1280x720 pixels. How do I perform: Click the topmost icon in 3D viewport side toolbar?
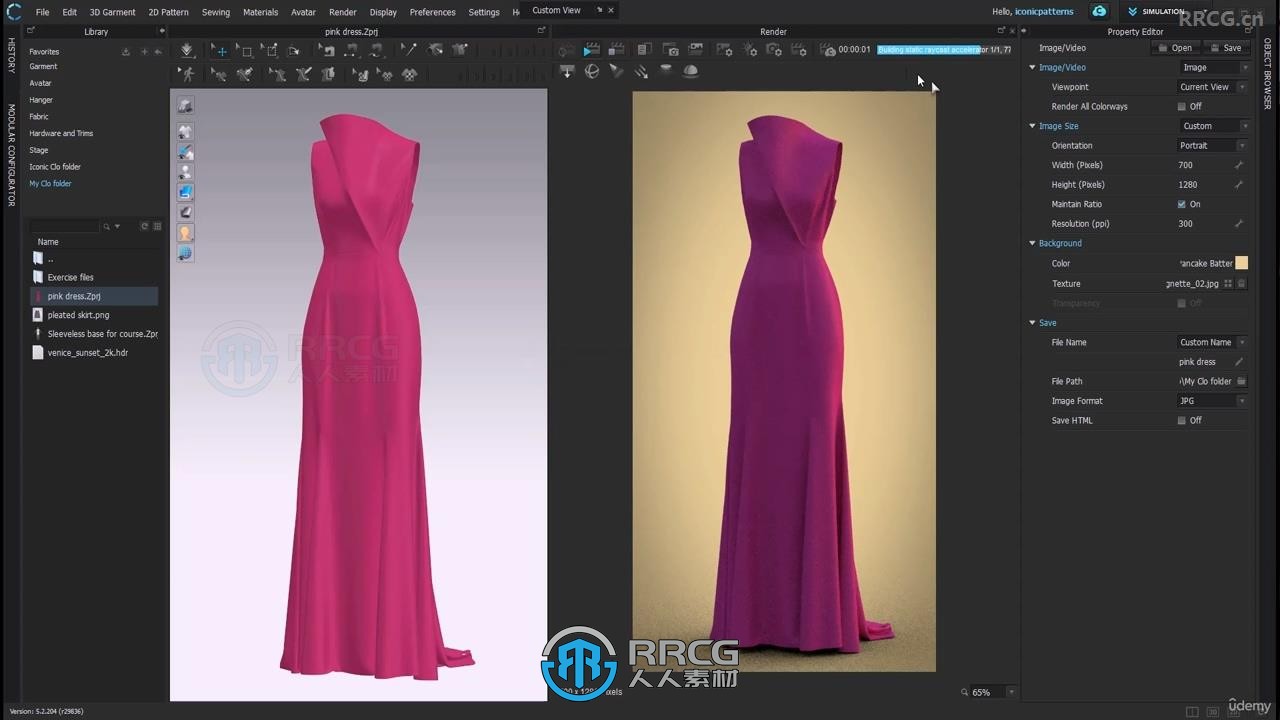pyautogui.click(x=185, y=105)
